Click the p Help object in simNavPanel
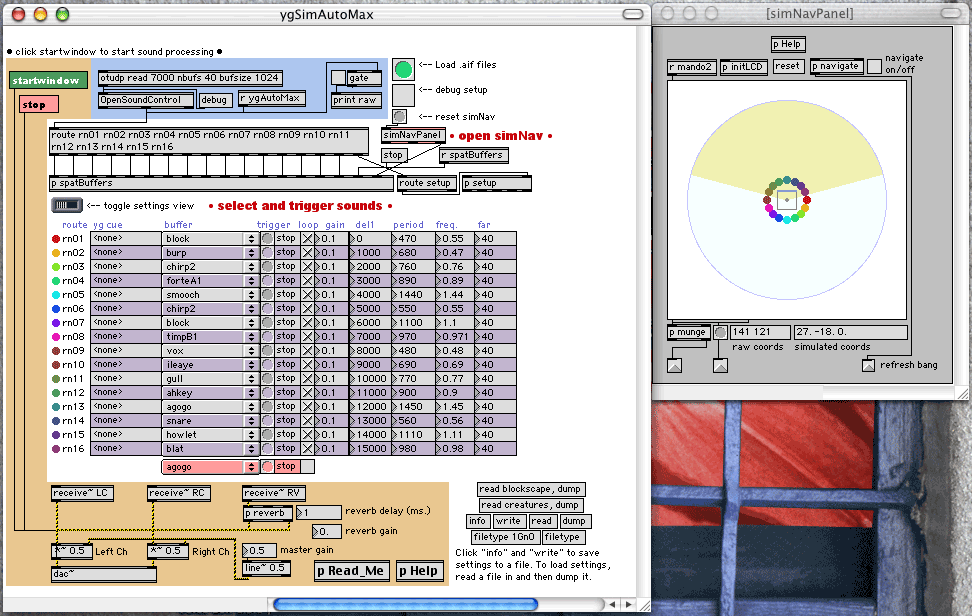This screenshot has width=972, height=616. coord(787,44)
